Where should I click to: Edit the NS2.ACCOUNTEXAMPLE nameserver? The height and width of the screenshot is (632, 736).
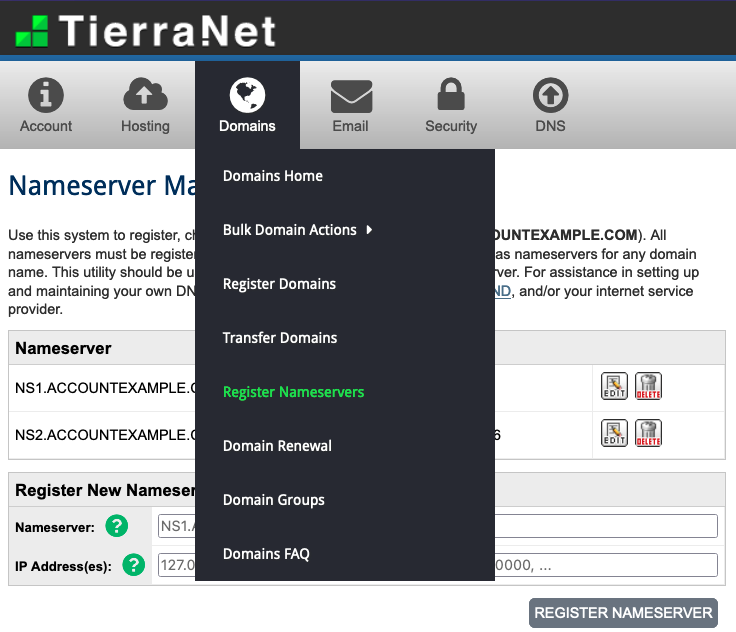[614, 433]
